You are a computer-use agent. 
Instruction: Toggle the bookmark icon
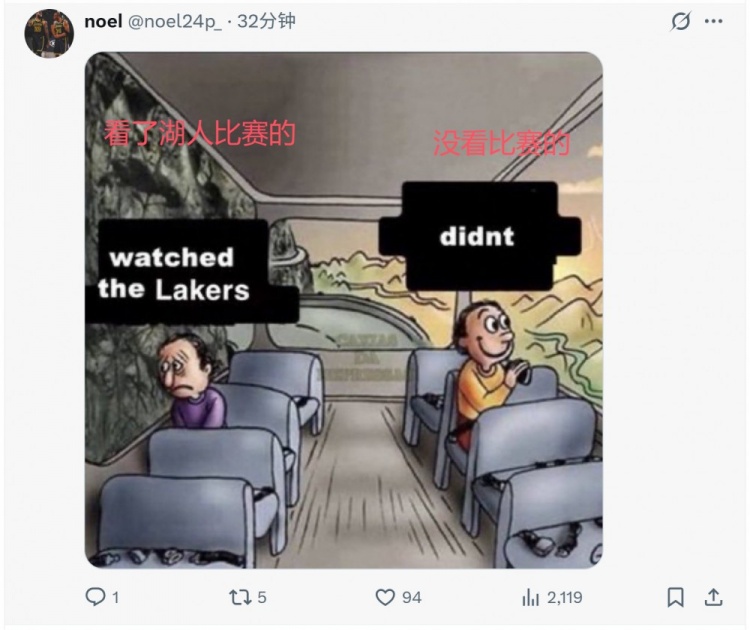coord(675,597)
